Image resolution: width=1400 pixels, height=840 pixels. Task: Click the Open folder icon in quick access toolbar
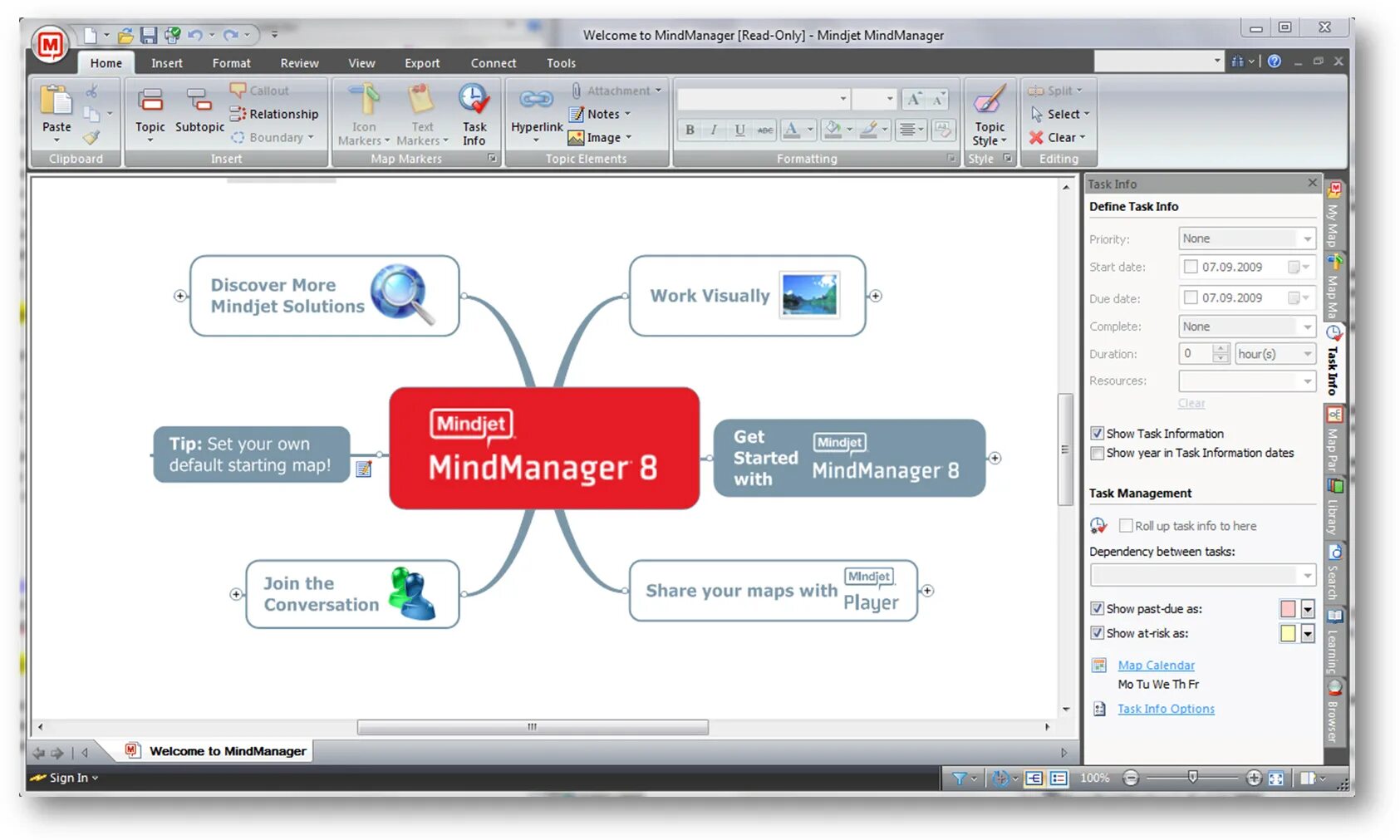[x=125, y=35]
